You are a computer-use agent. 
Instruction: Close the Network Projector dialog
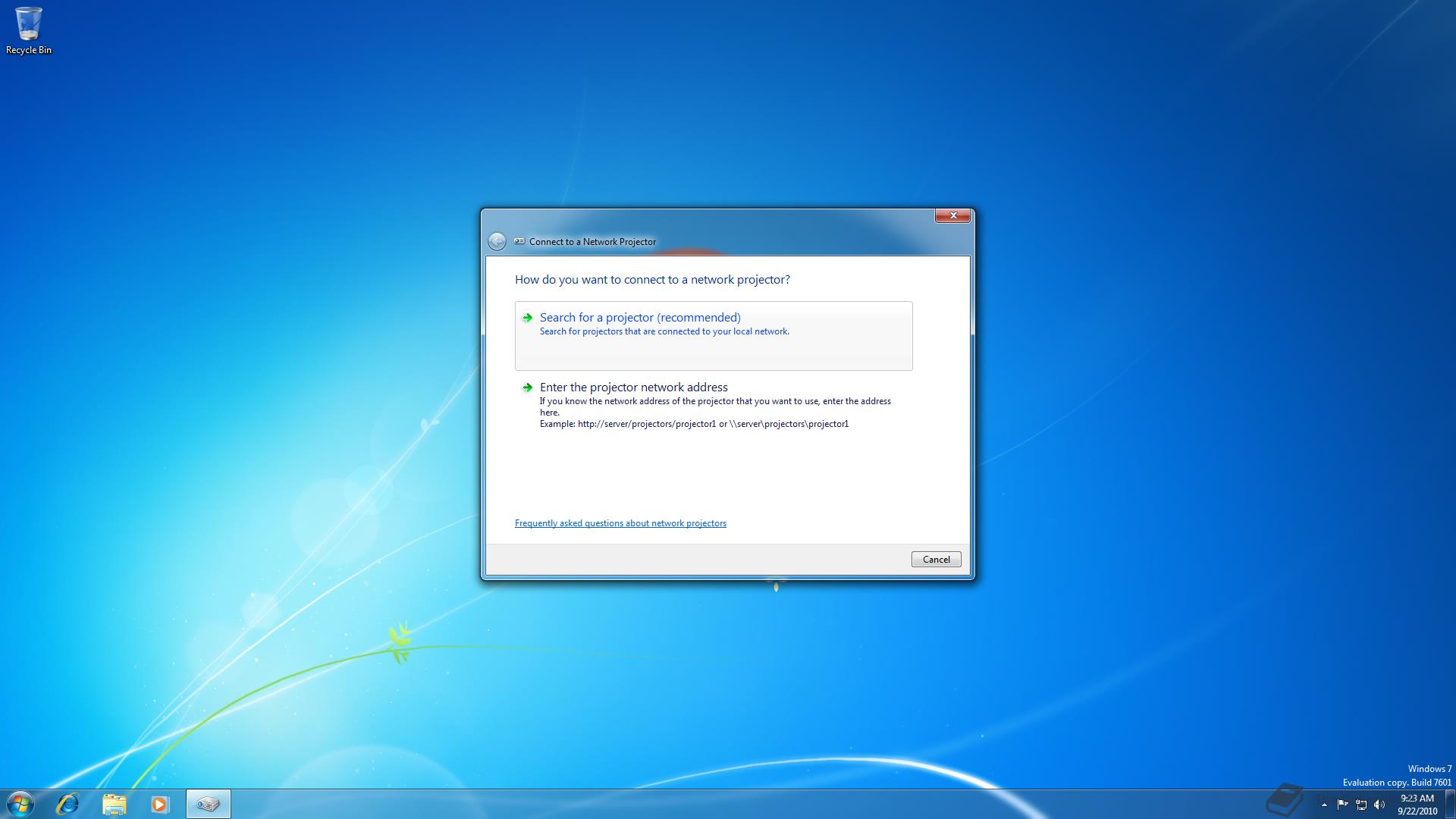pyautogui.click(x=952, y=215)
